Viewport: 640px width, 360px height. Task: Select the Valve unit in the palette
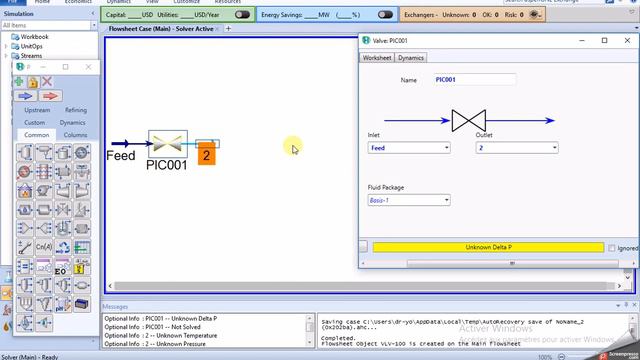coord(63,209)
